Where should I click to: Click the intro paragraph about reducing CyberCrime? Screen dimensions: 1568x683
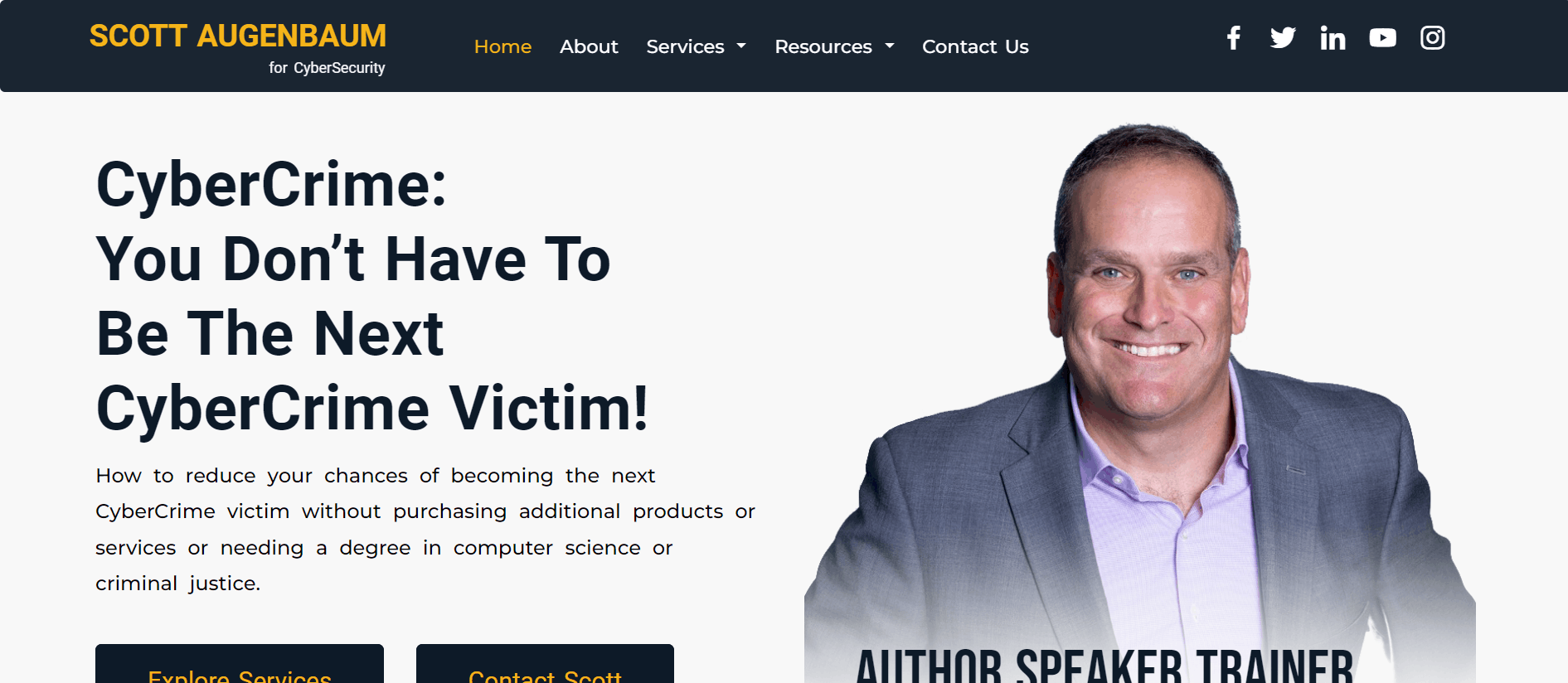coord(425,529)
